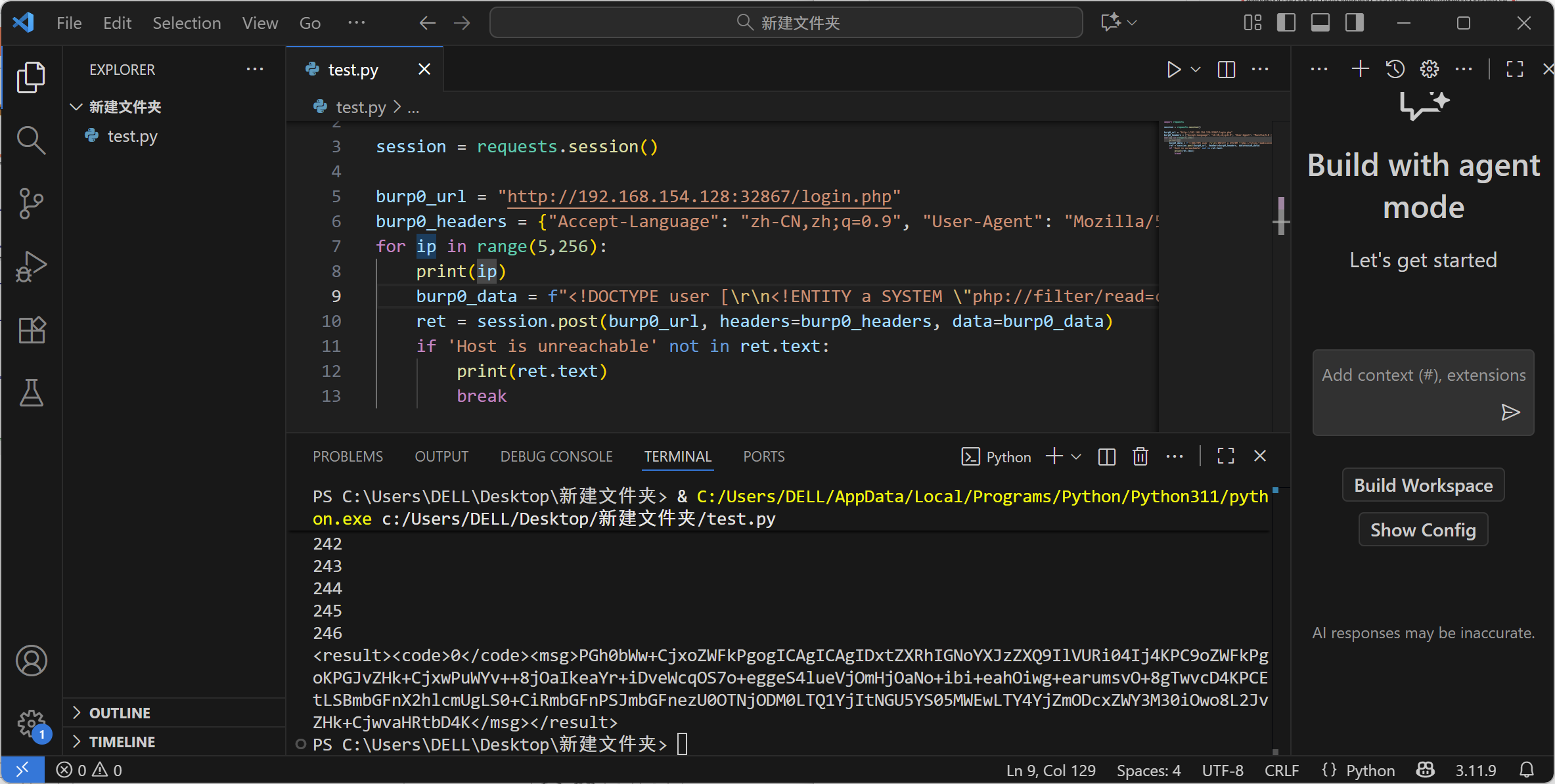Toggle the primary side bar visibility
The height and width of the screenshot is (784, 1555).
pos(1286,23)
